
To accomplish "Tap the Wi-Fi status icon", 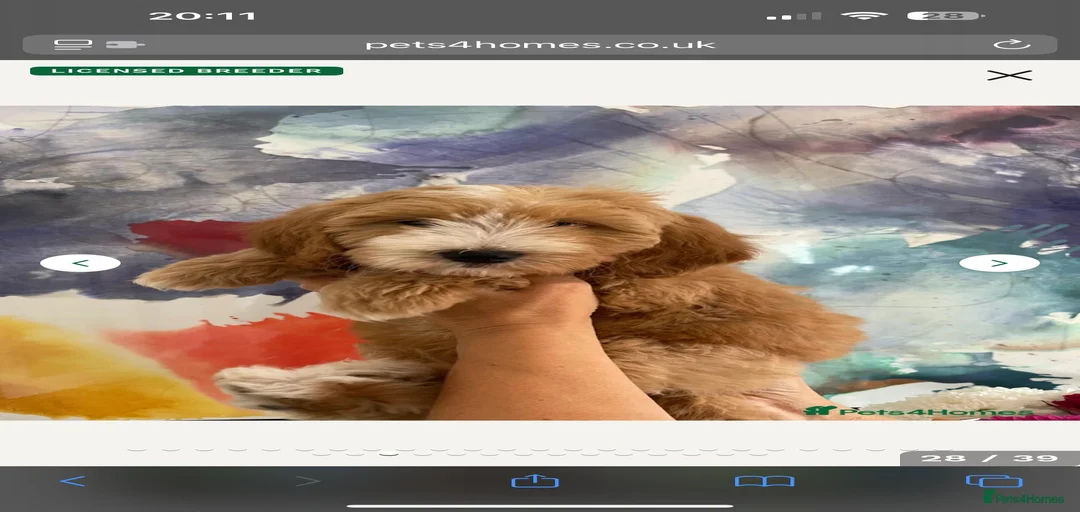I will [x=864, y=16].
